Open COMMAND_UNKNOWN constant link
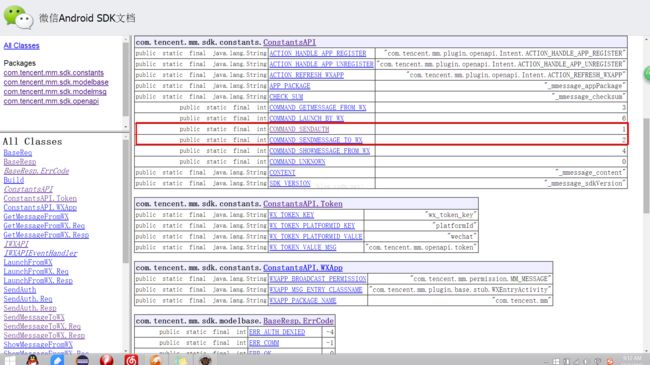Viewport: 650px width, 365px height. click(297, 161)
